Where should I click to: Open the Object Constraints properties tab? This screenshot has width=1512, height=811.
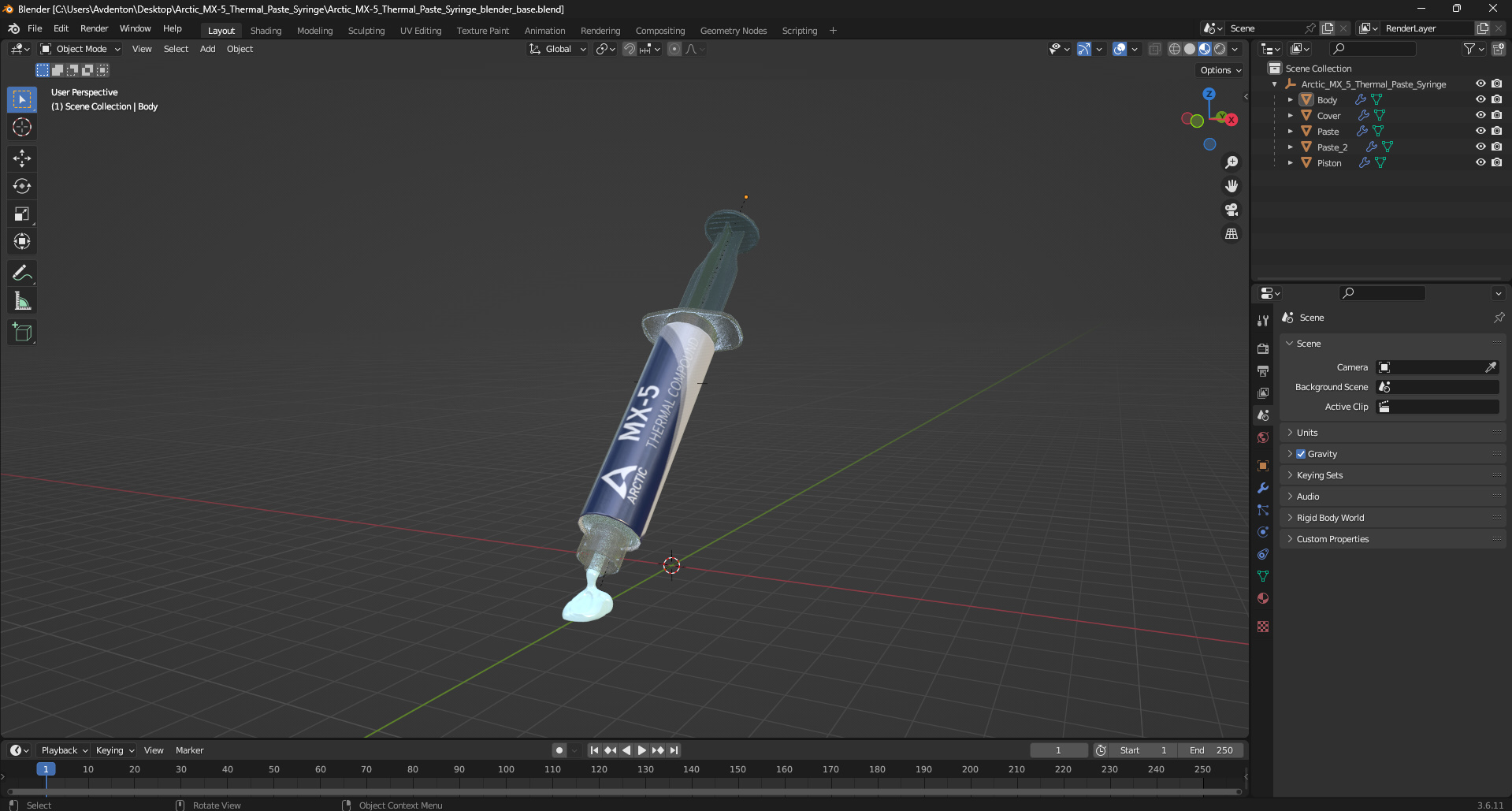click(x=1263, y=554)
